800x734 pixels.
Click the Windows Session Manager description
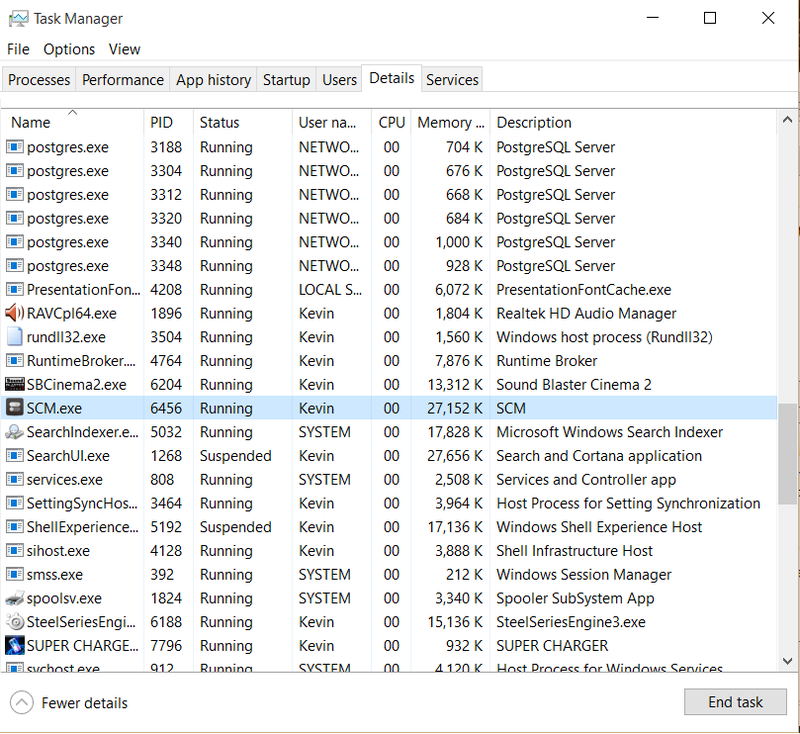584,575
